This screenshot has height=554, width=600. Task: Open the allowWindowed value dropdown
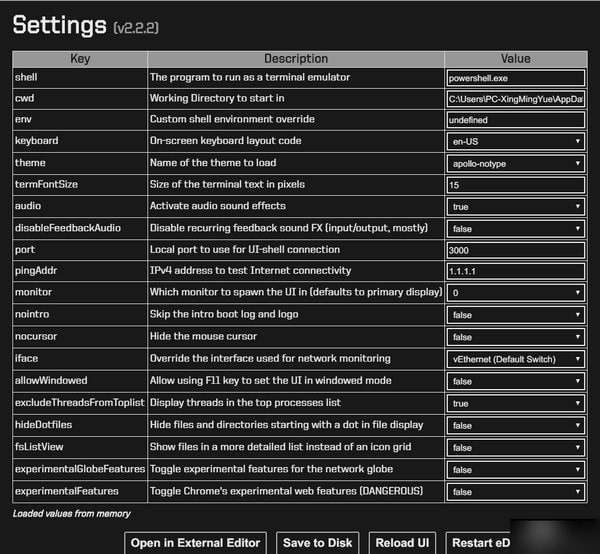pyautogui.click(x=515, y=381)
